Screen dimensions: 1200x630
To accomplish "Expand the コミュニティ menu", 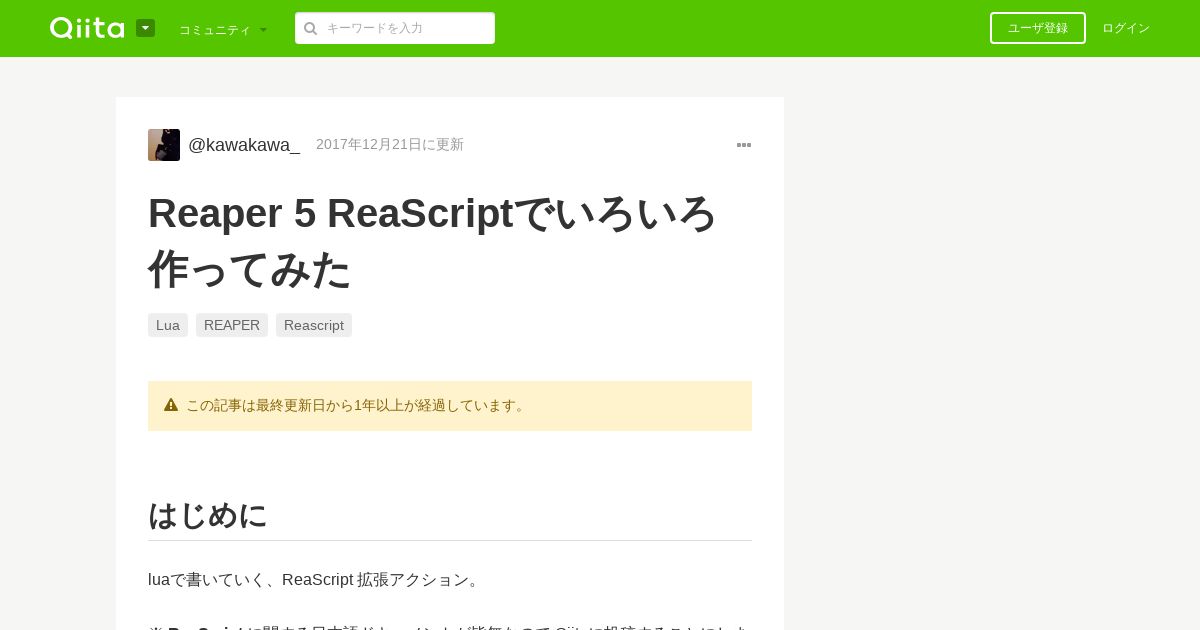I will [x=223, y=29].
